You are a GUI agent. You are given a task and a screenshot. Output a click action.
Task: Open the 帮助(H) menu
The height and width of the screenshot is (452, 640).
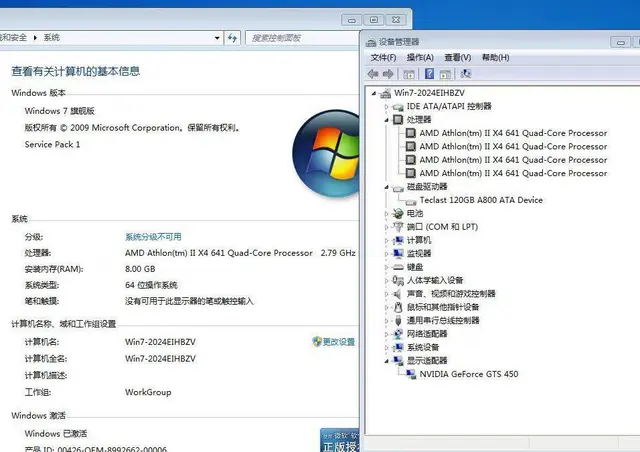coord(495,58)
